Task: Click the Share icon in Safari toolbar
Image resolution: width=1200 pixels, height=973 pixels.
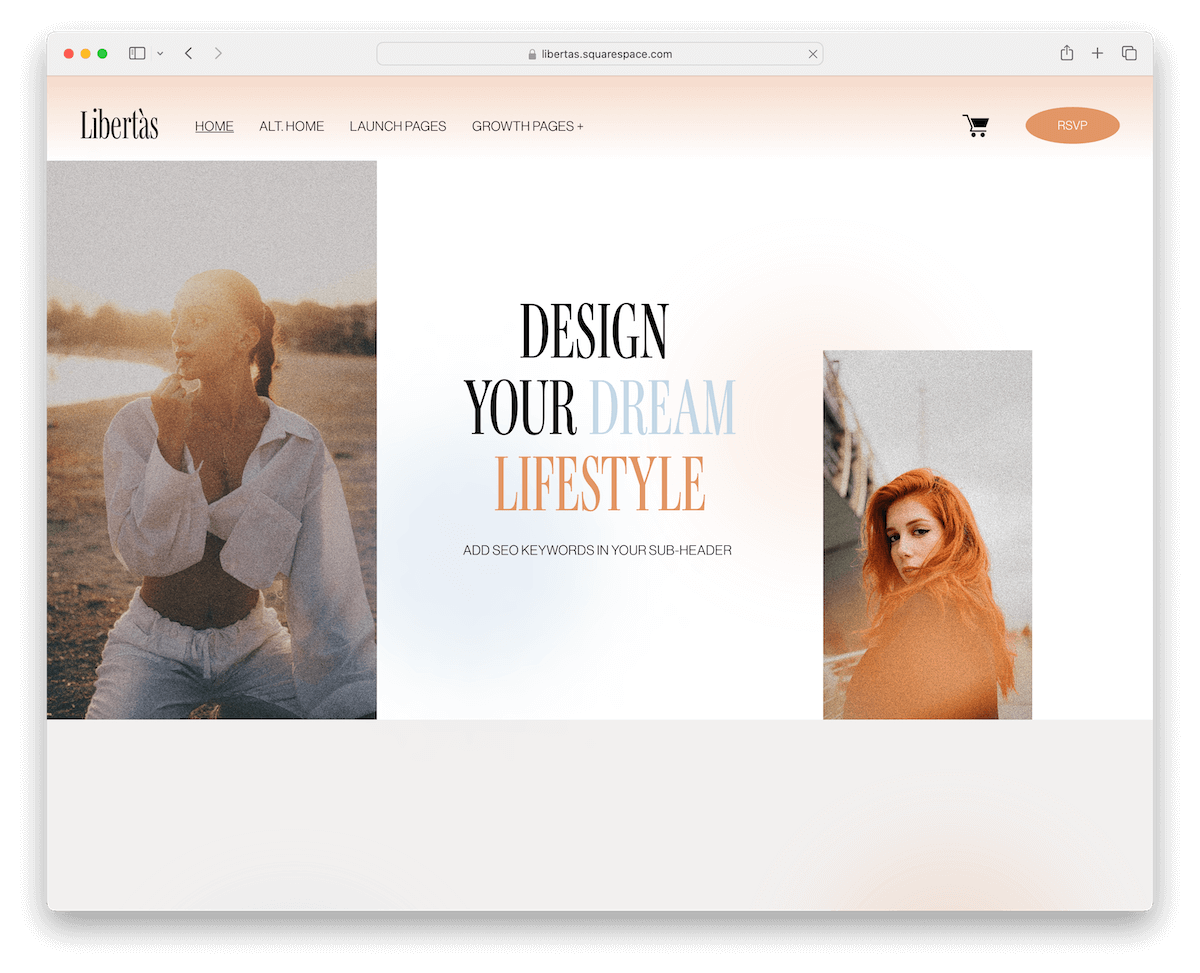Action: pos(1066,52)
